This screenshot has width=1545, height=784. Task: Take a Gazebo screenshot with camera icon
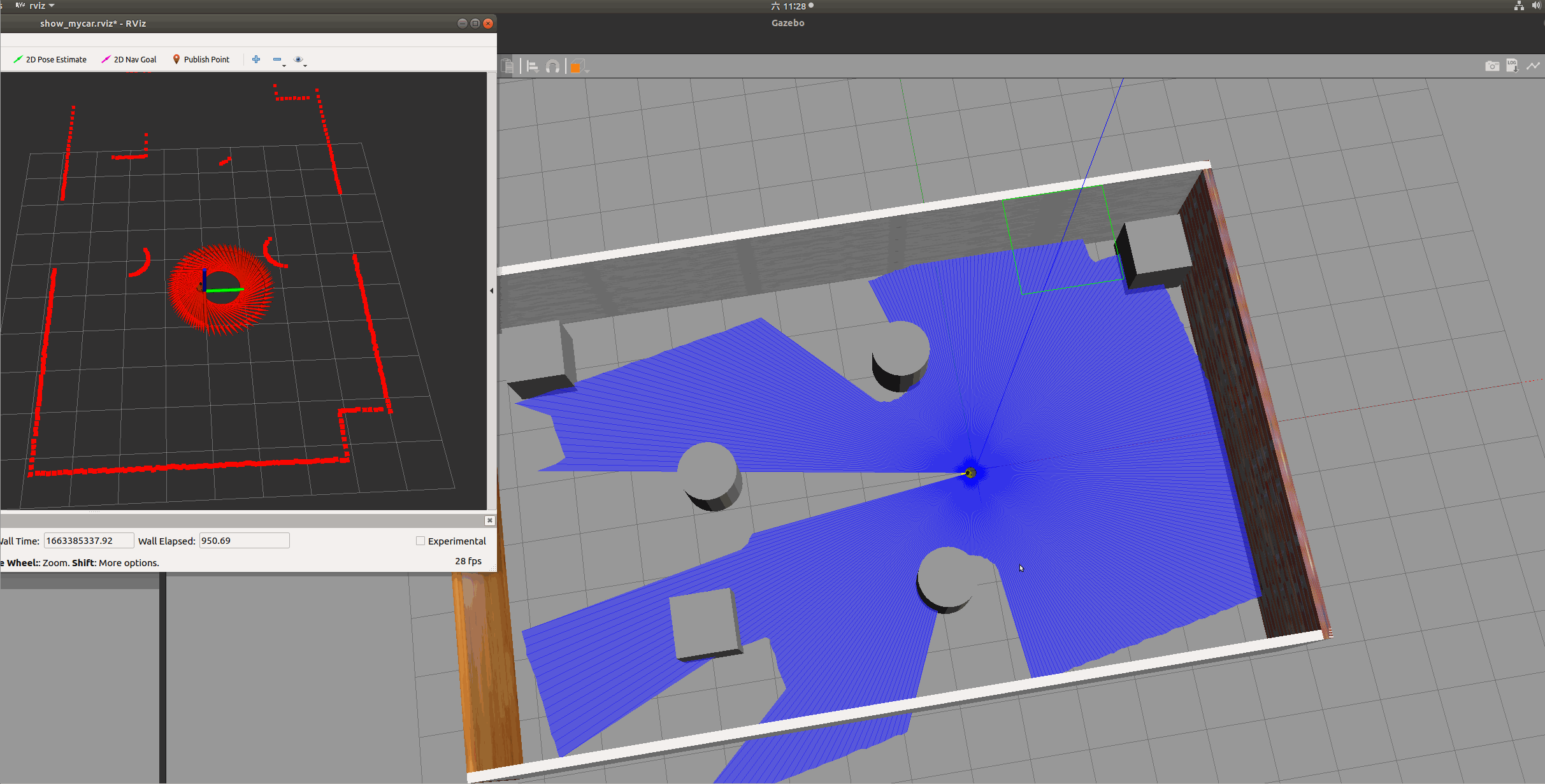[x=1492, y=66]
